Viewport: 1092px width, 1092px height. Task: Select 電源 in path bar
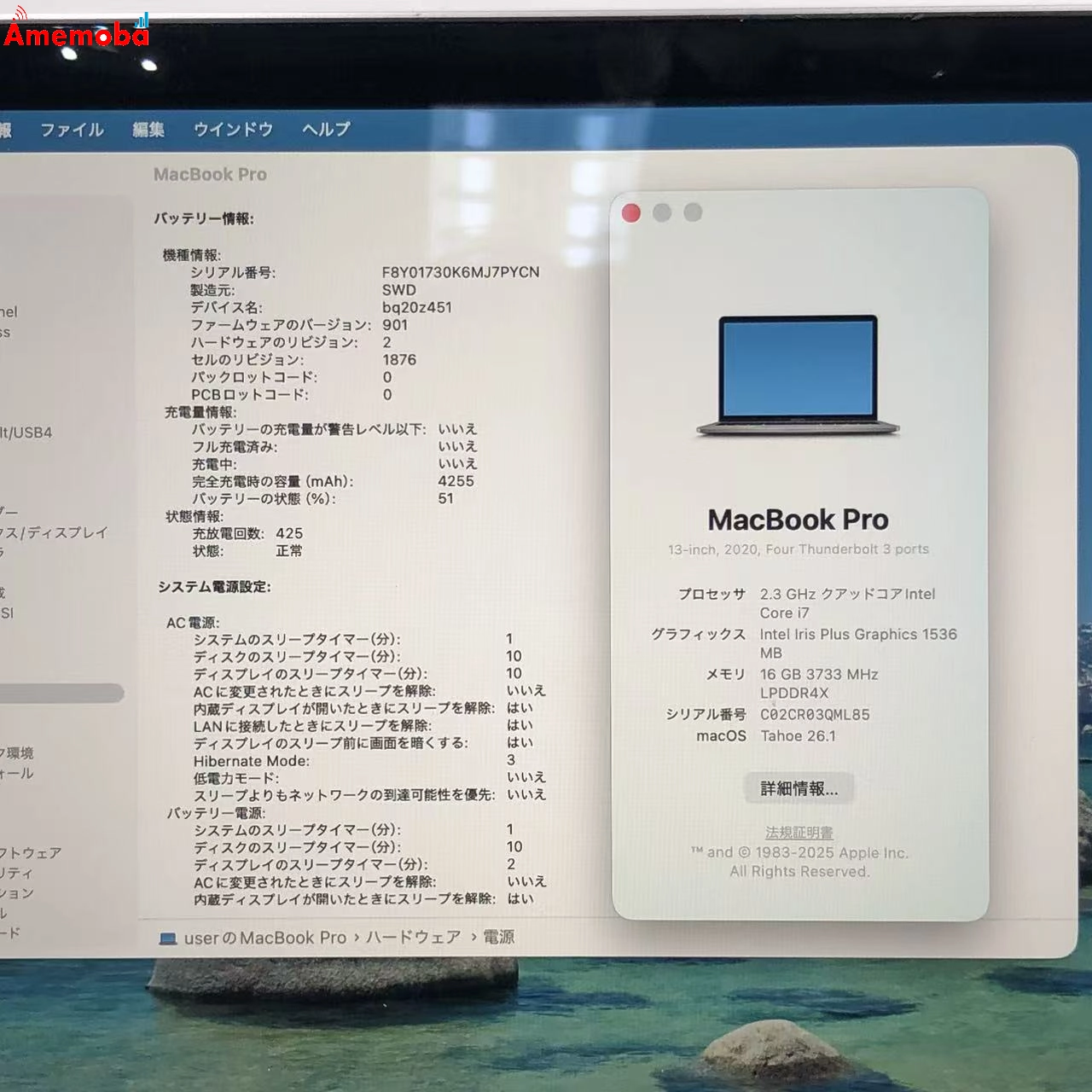coord(499,938)
